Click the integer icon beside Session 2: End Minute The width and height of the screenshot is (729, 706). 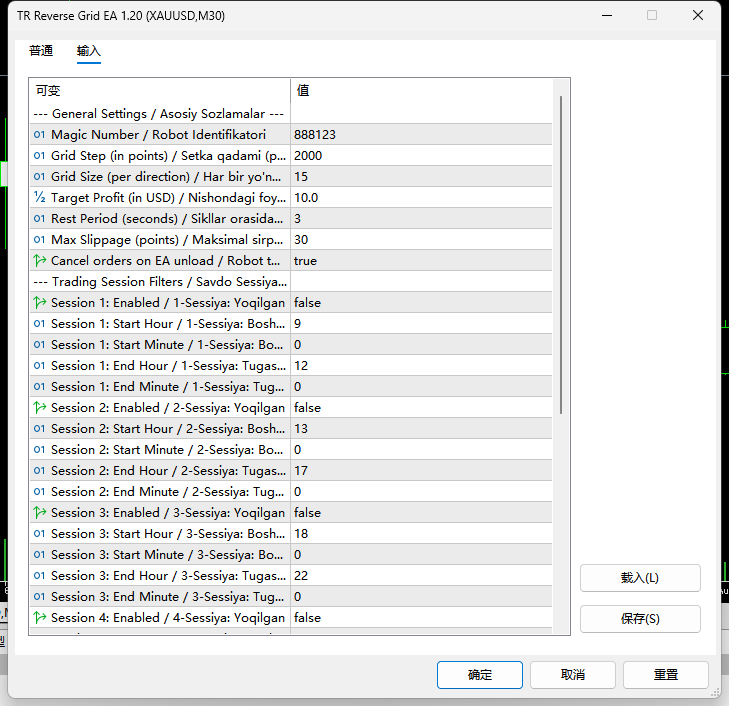[x=40, y=492]
